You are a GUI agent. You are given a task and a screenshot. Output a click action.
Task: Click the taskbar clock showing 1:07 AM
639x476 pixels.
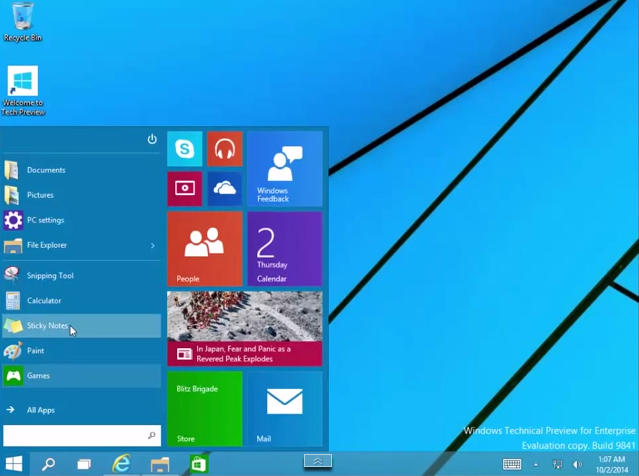point(612,464)
